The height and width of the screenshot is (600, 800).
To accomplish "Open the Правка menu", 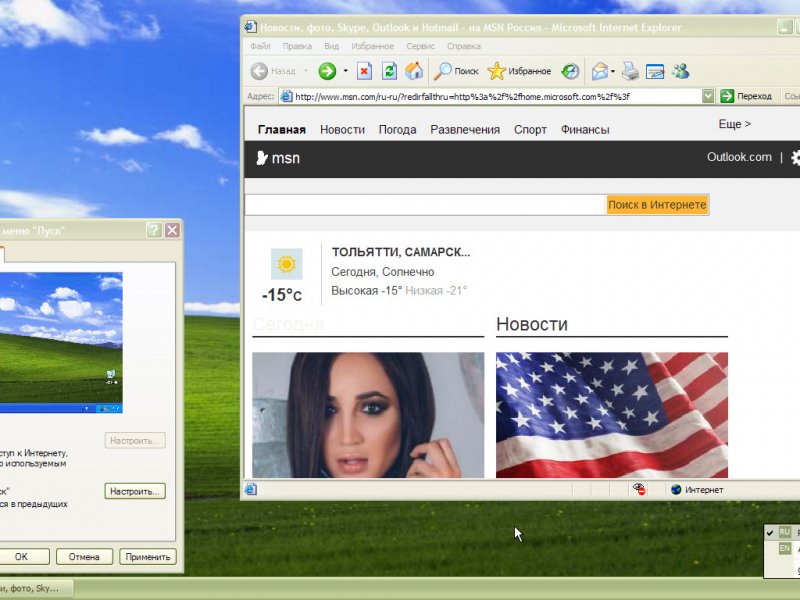I will pyautogui.click(x=297, y=46).
